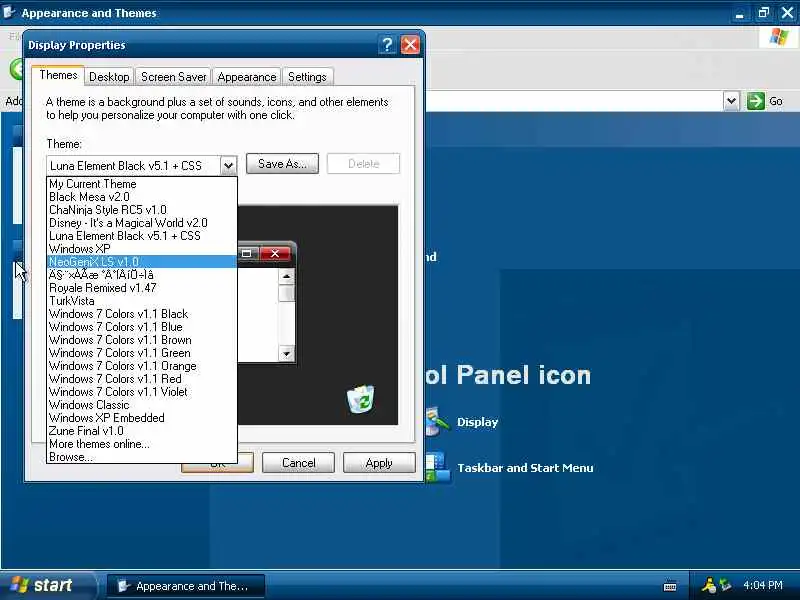Select Luna Element Black v5.1 + CSS in list

pos(142,236)
